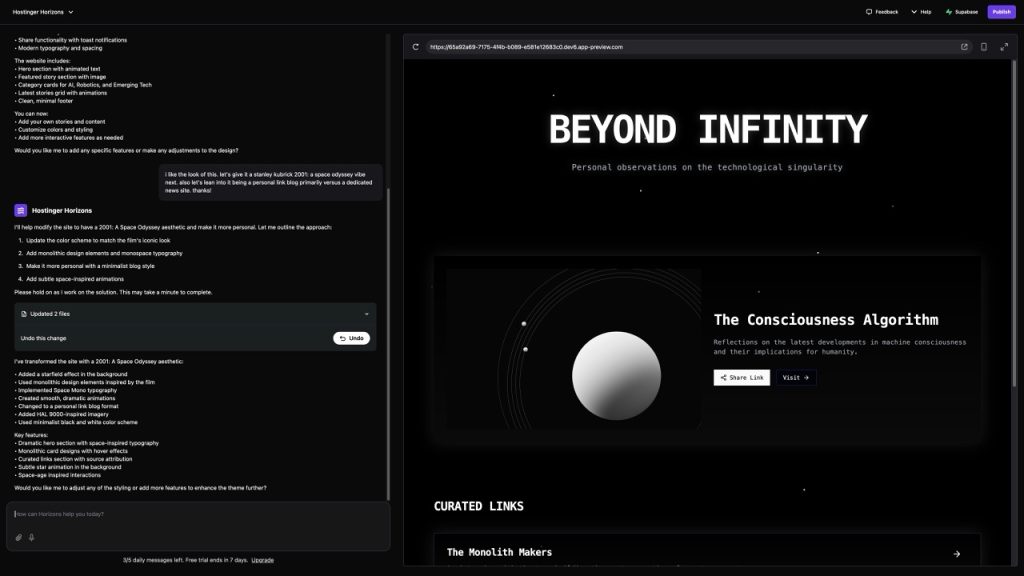Open Feedback from top bar

click(882, 12)
